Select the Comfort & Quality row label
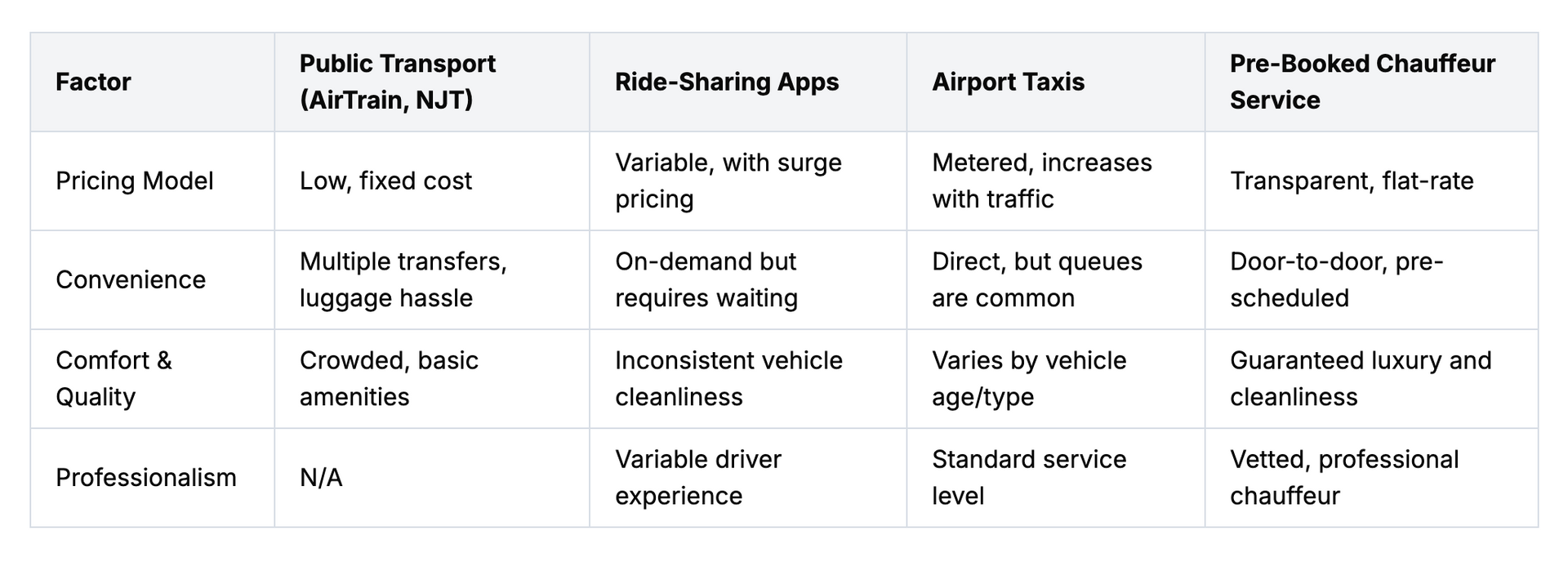This screenshot has width=1568, height=562. click(152, 379)
